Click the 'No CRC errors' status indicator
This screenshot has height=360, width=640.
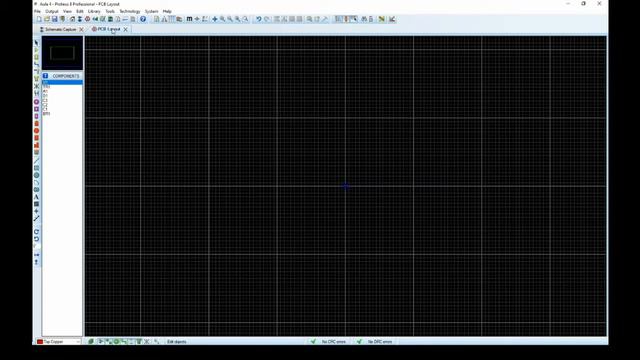[329, 342]
